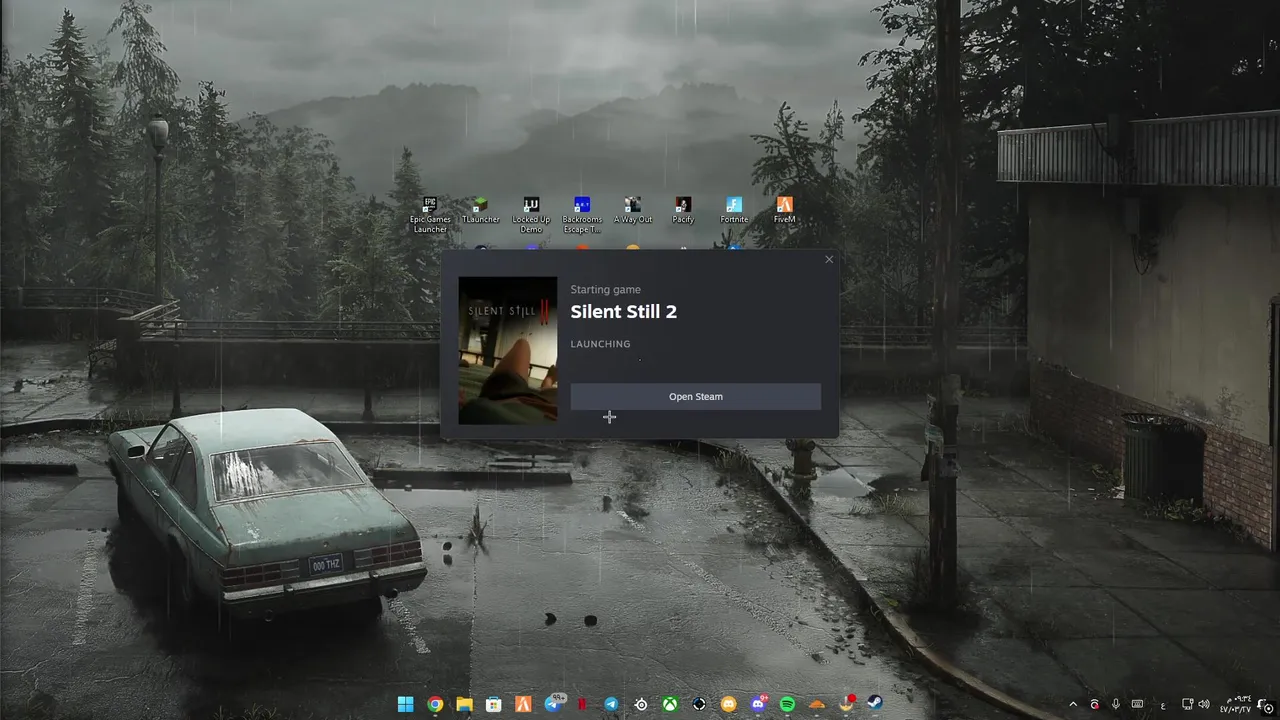The width and height of the screenshot is (1280, 720).
Task: Open the Telegram icon without a badge
Action: pos(611,704)
